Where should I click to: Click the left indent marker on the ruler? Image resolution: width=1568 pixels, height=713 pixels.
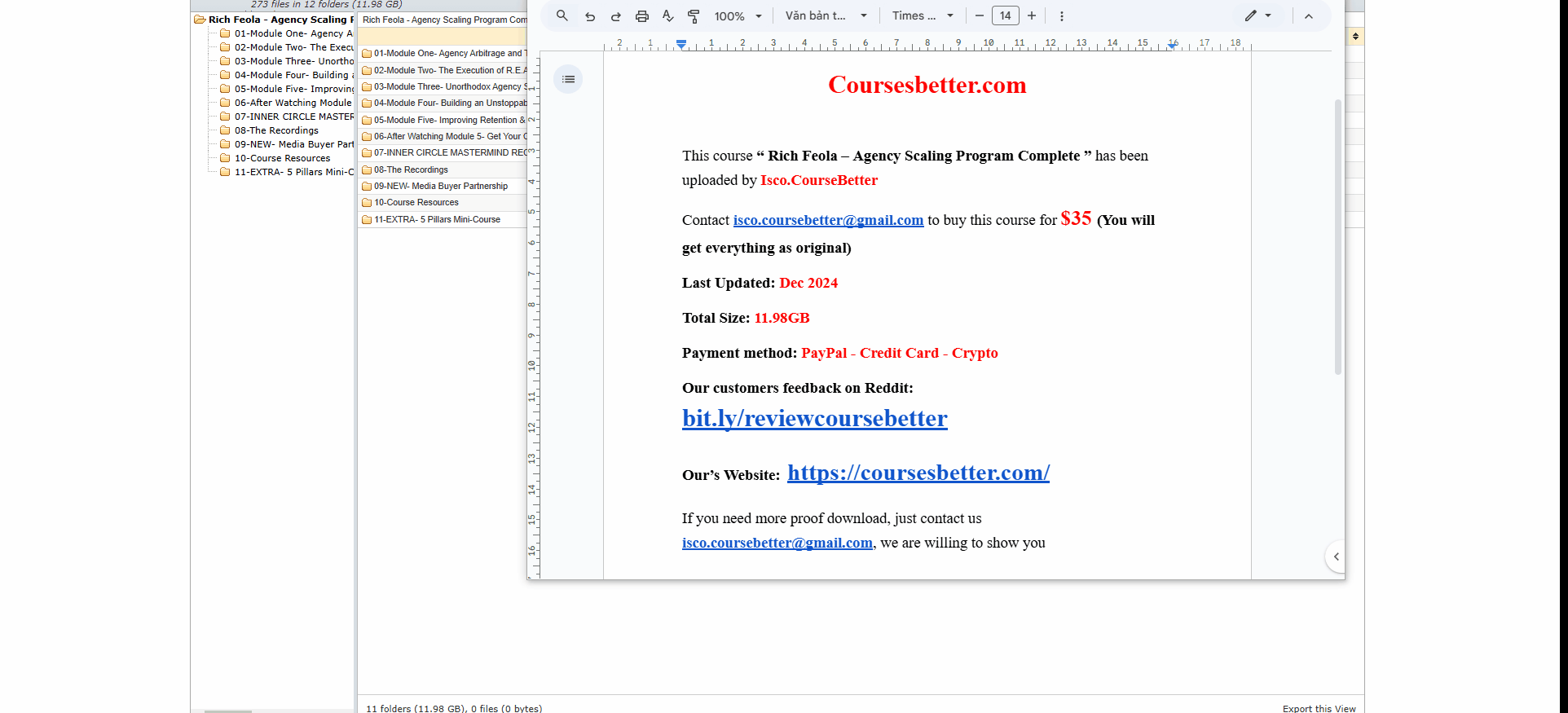point(681,44)
